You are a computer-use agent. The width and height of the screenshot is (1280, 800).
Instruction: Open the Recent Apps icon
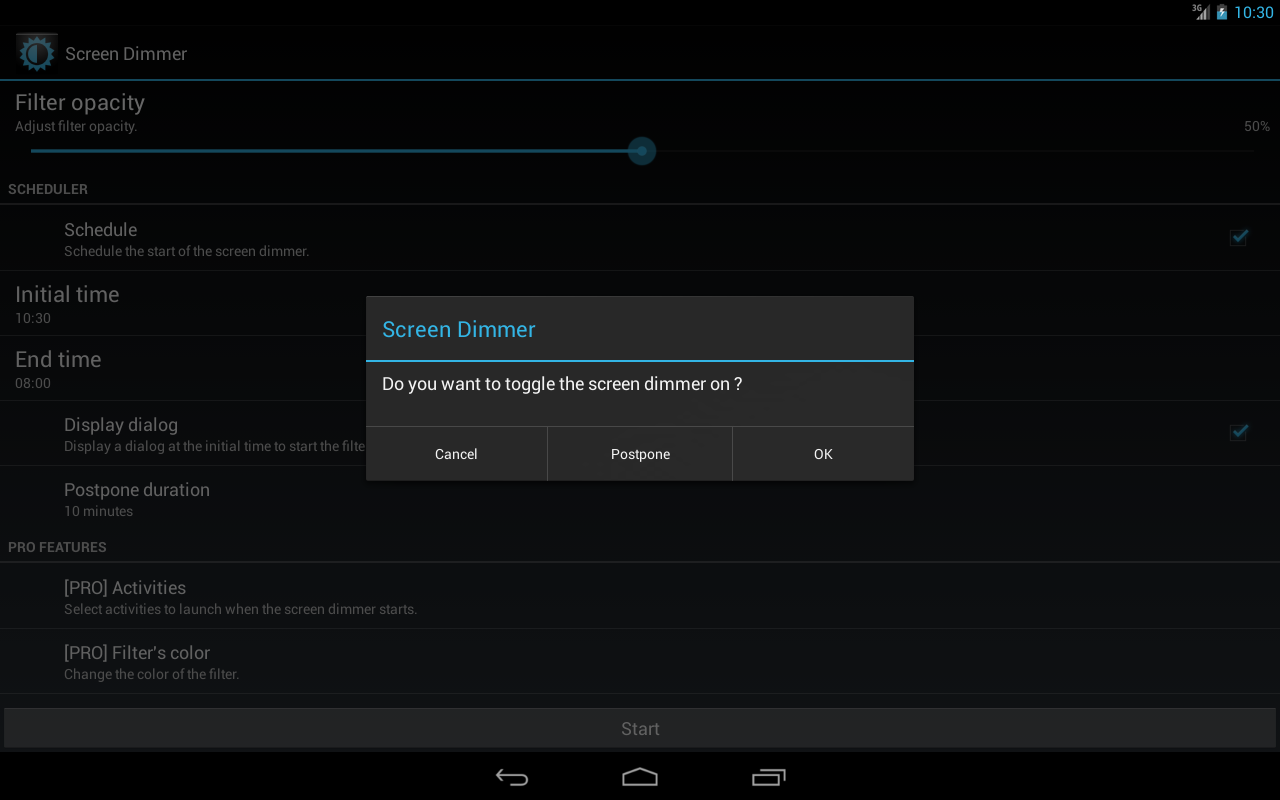[x=768, y=777]
